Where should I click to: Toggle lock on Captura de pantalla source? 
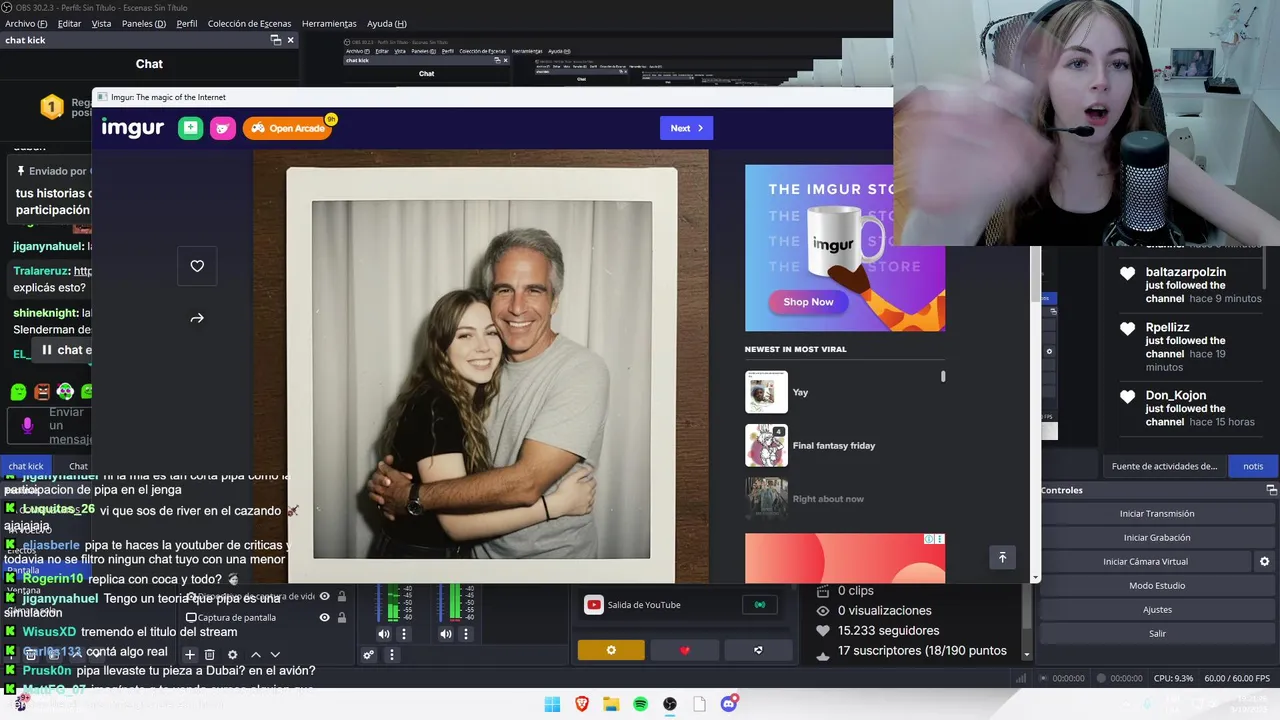tap(342, 617)
